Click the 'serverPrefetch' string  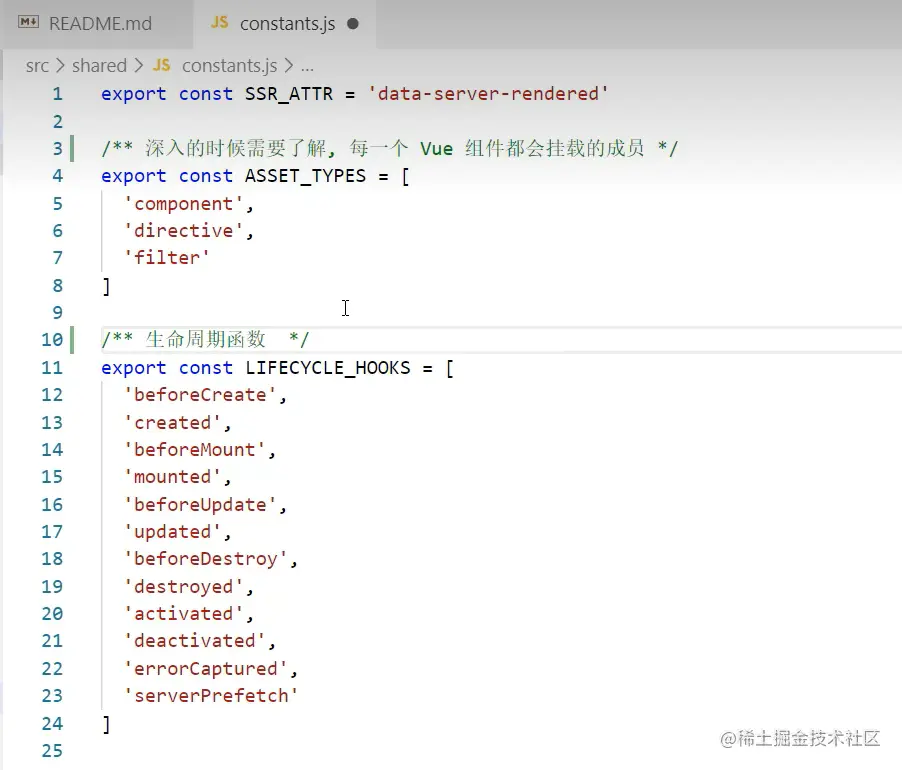coord(211,695)
